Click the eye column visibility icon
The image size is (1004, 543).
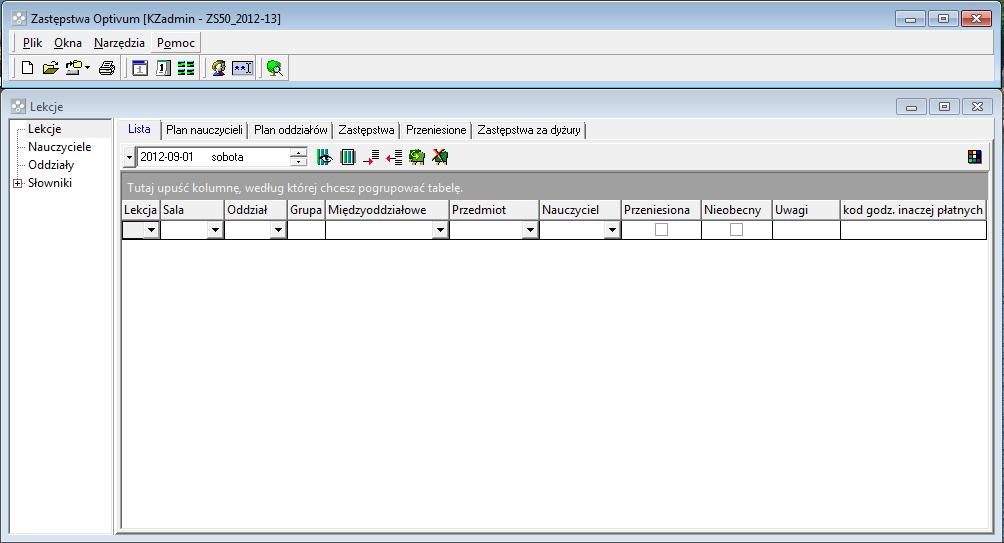coord(325,157)
